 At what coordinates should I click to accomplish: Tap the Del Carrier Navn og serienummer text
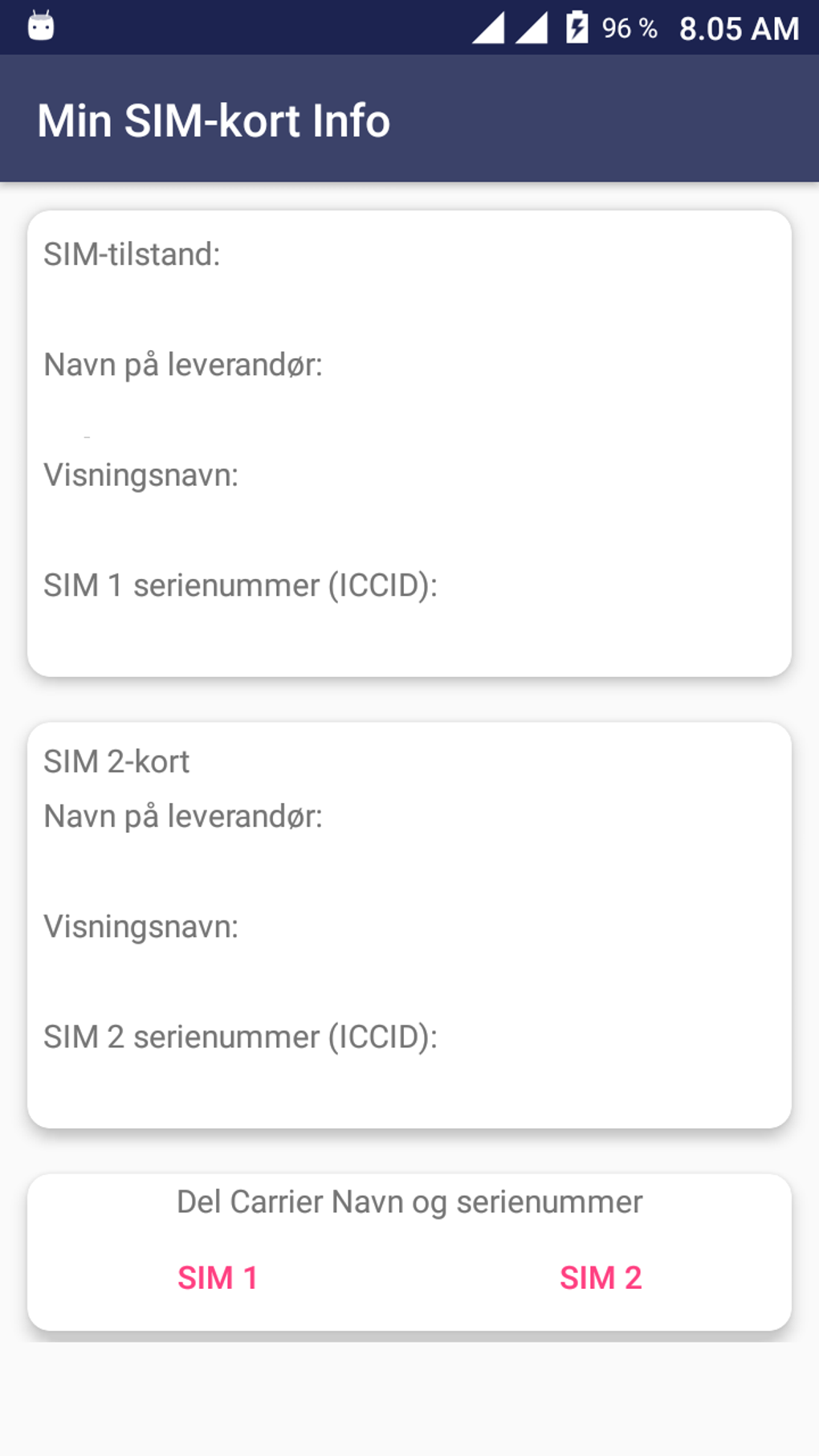click(409, 1202)
